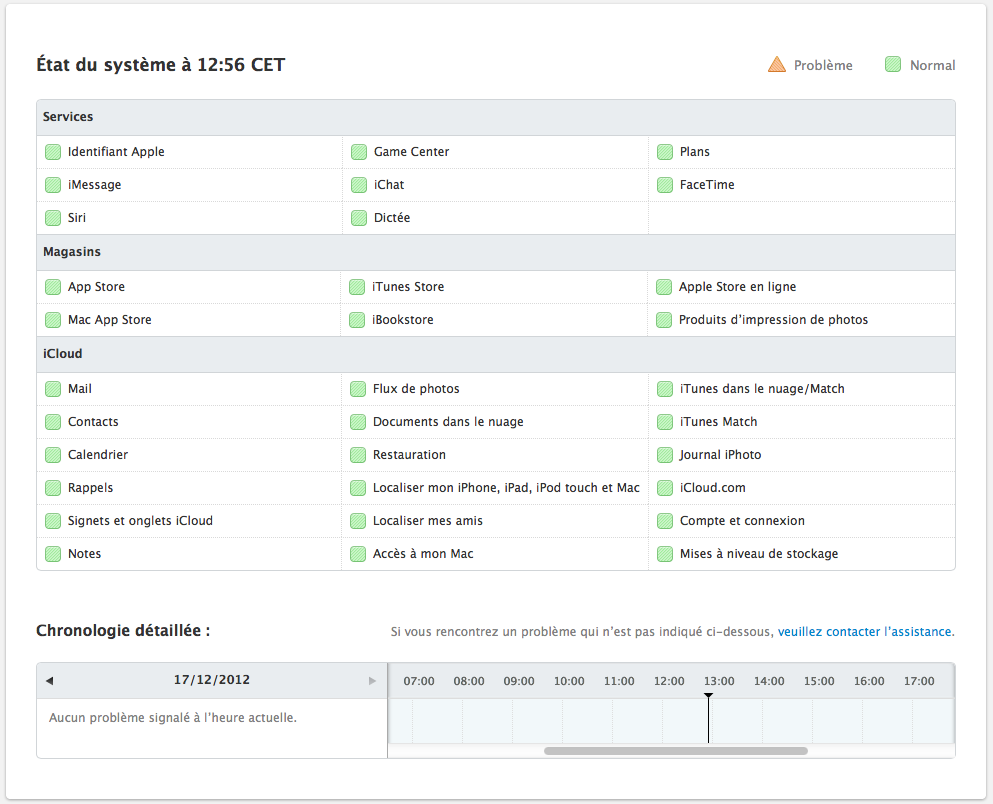This screenshot has width=993, height=804.
Task: Click the iBookstore green status icon
Action: pos(357,320)
